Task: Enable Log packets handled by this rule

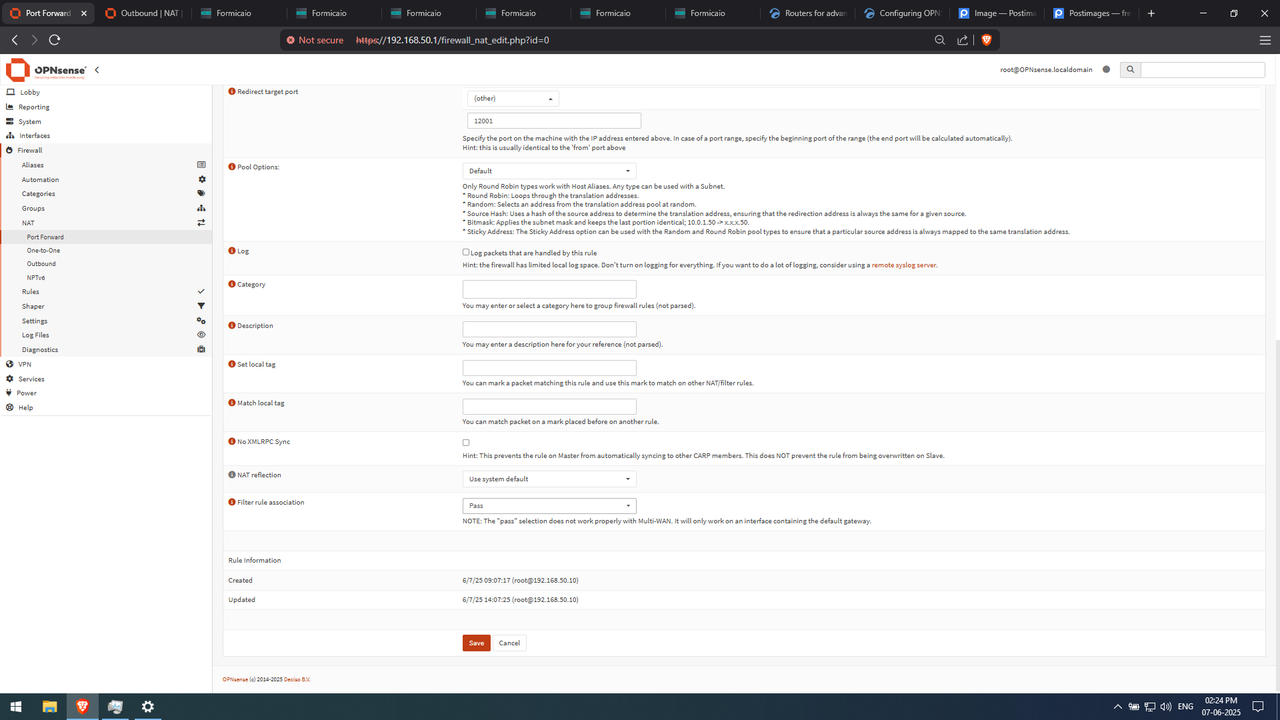Action: pyautogui.click(x=466, y=252)
